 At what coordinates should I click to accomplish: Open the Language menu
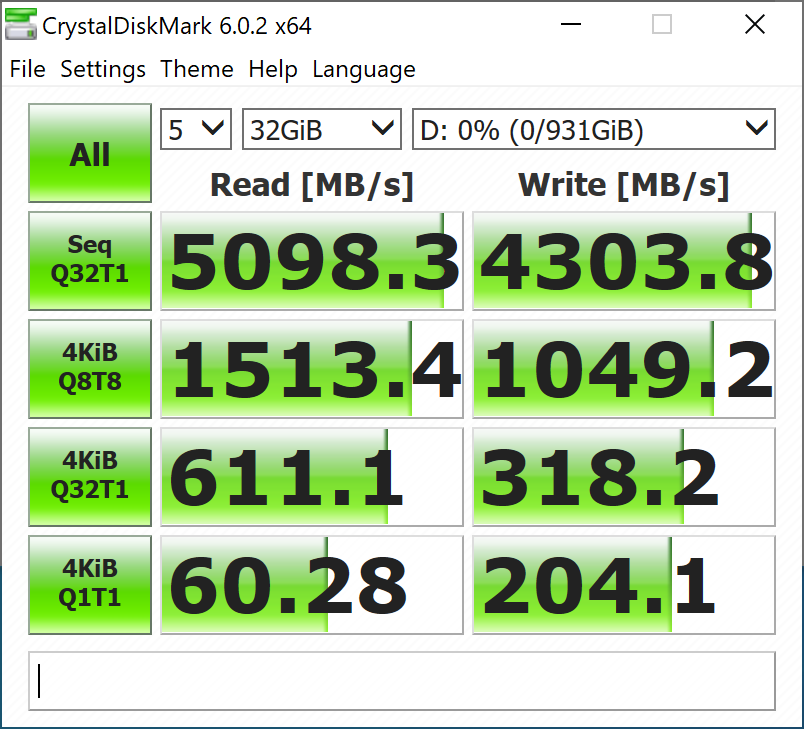pos(364,69)
